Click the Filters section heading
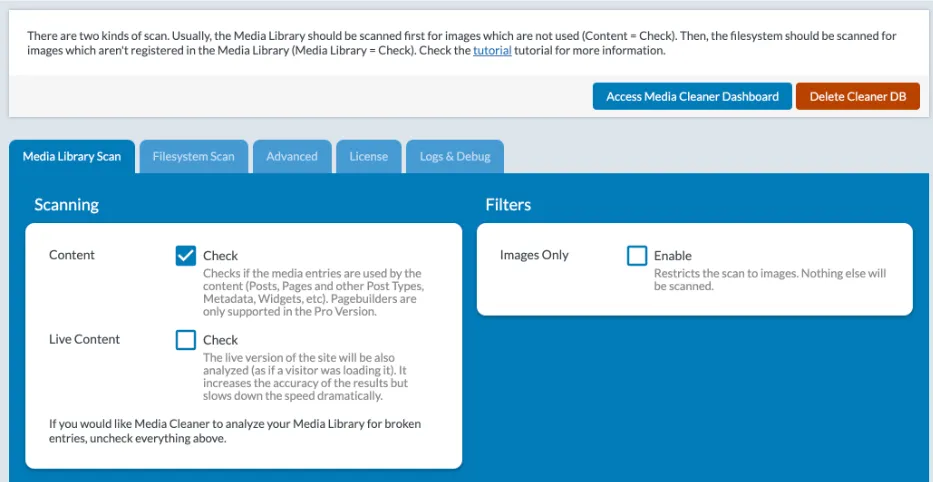Viewport: 933px width, 482px height. pyautogui.click(x=508, y=205)
